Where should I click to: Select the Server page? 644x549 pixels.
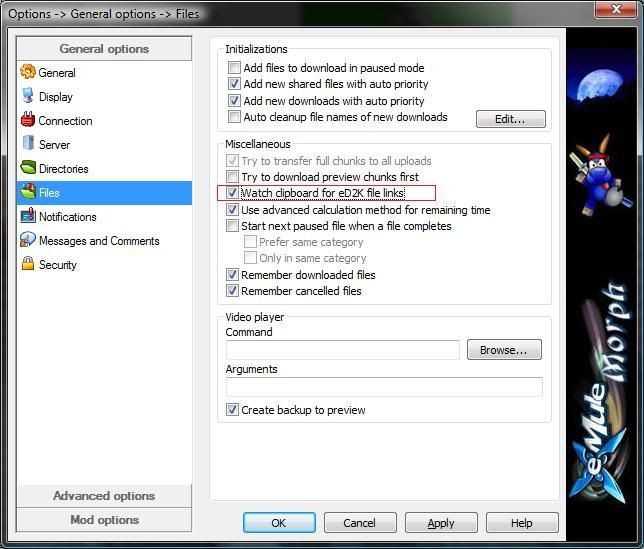(x=104, y=145)
